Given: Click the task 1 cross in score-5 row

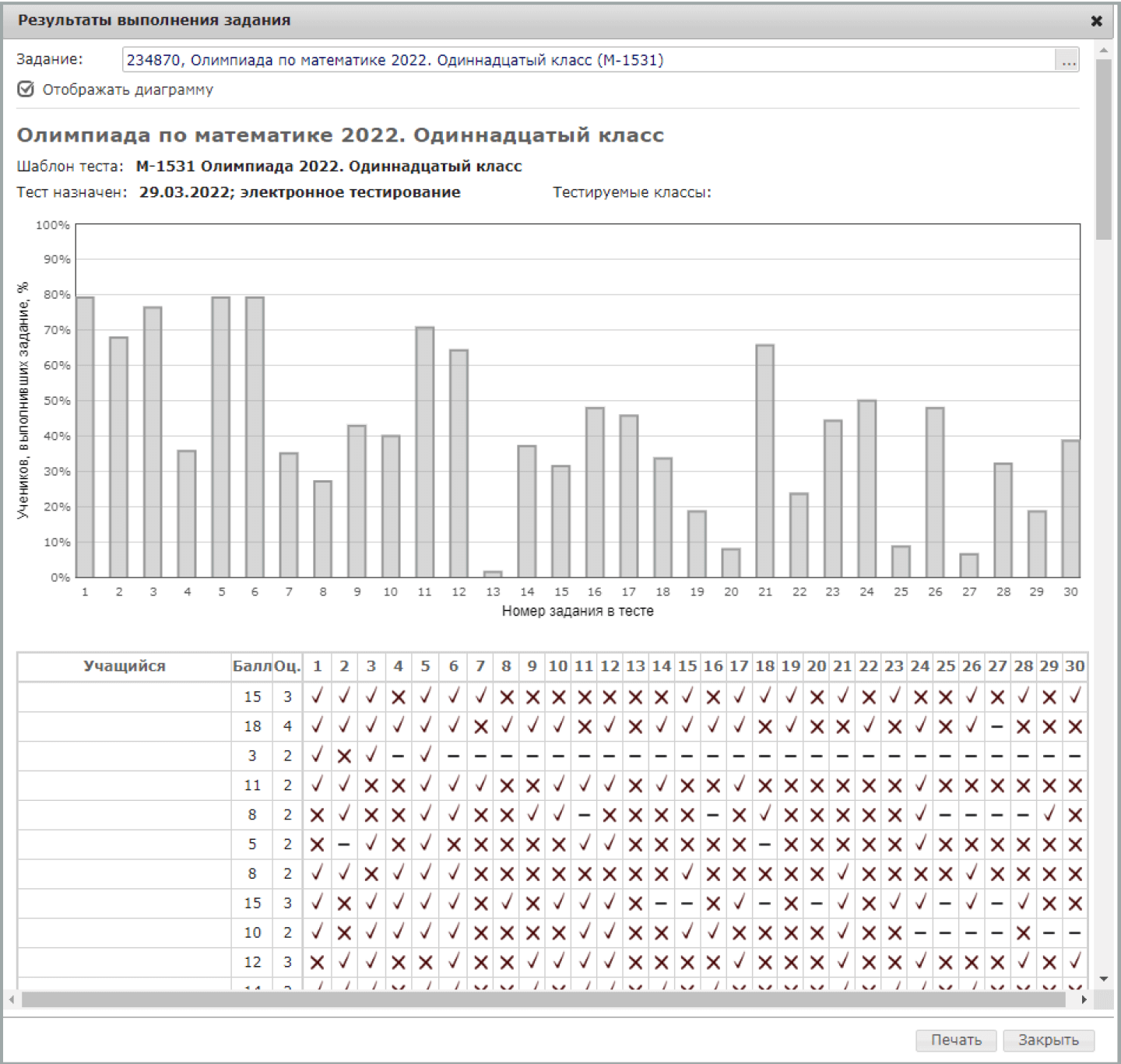Looking at the screenshot, I should (317, 845).
